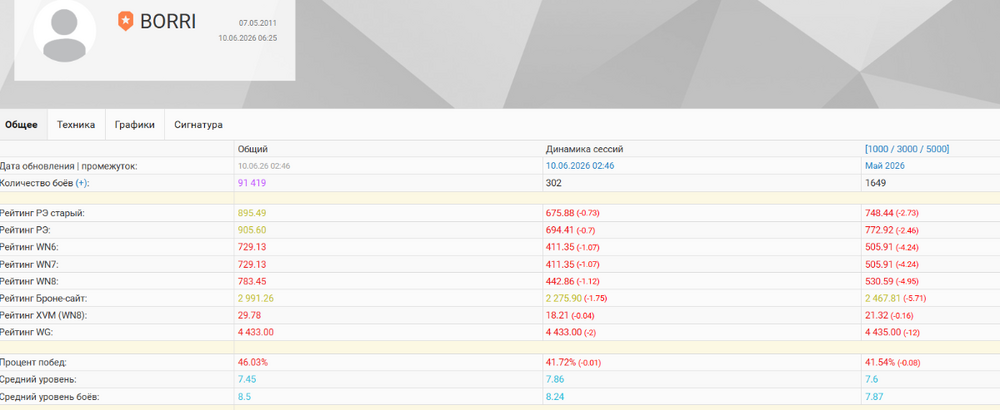Click the XVM overall value 29.78
1000x410 pixels.
tap(248, 315)
